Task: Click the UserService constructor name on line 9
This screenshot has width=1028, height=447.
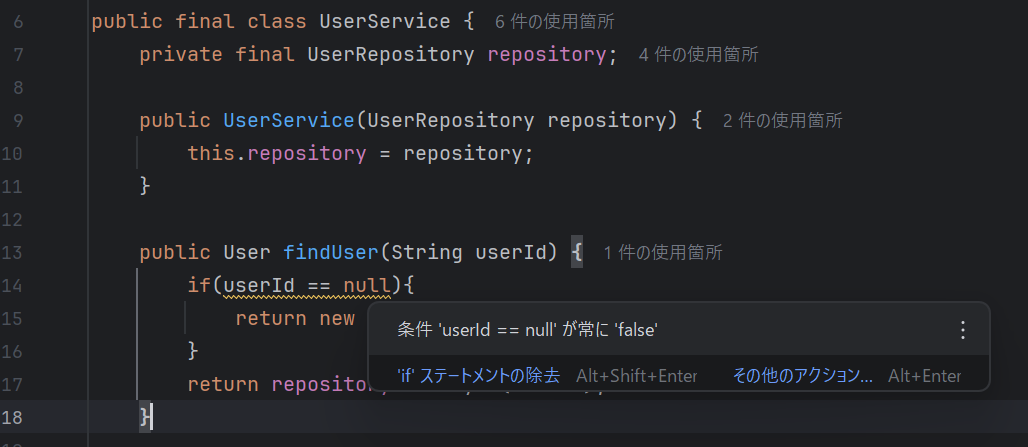Action: pyautogui.click(x=289, y=121)
